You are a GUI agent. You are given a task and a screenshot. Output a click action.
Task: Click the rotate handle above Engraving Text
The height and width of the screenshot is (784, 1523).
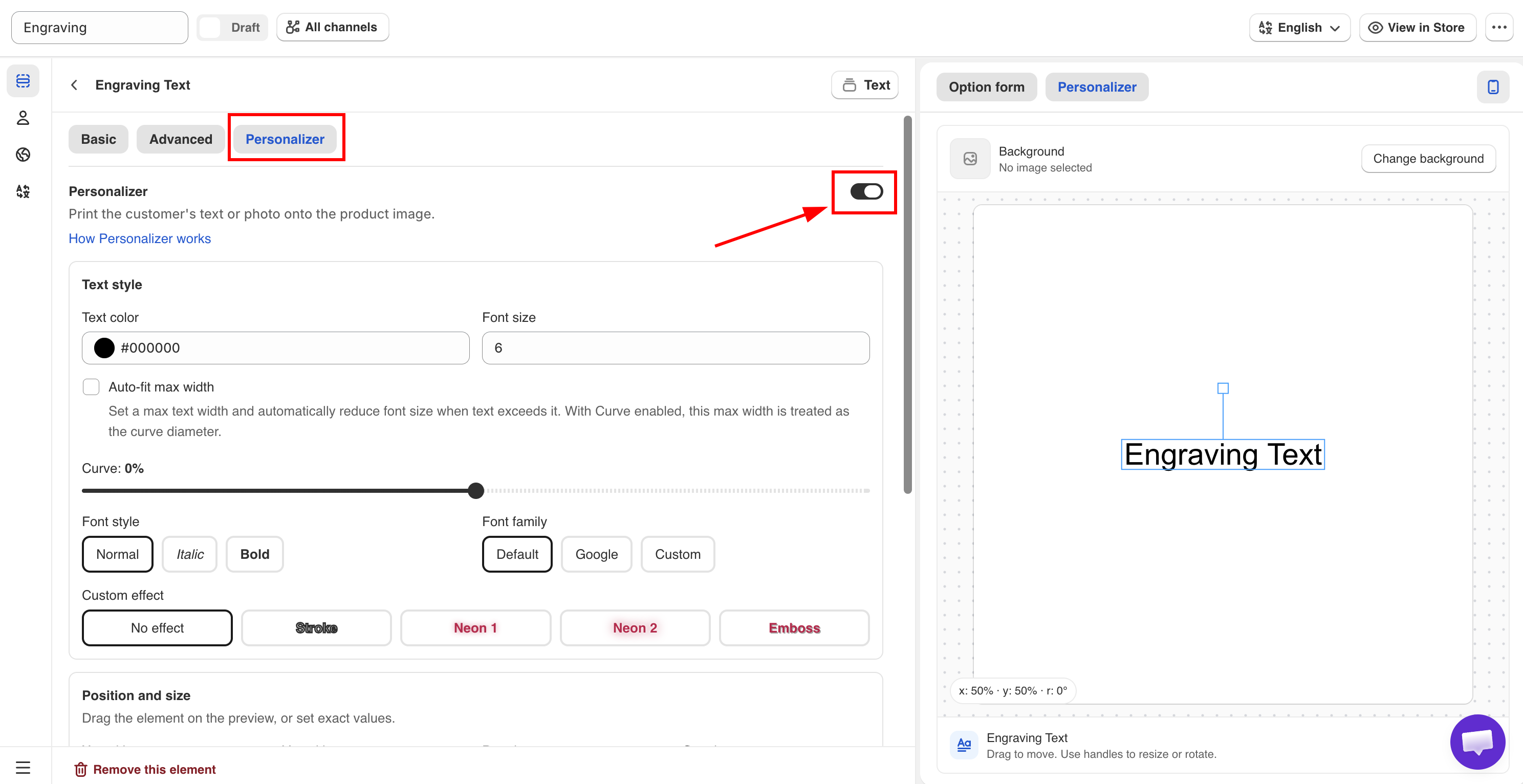(1223, 388)
